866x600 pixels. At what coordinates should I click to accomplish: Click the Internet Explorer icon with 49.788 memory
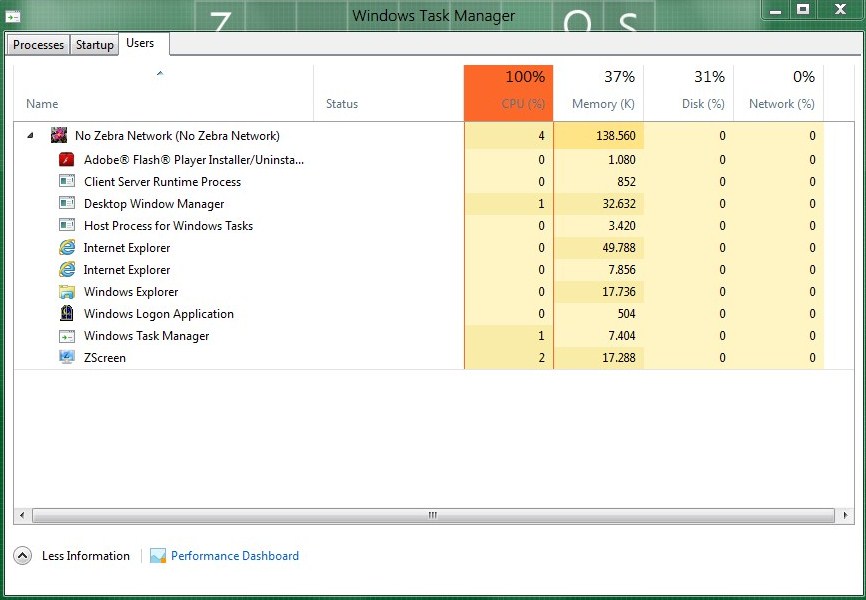point(67,248)
